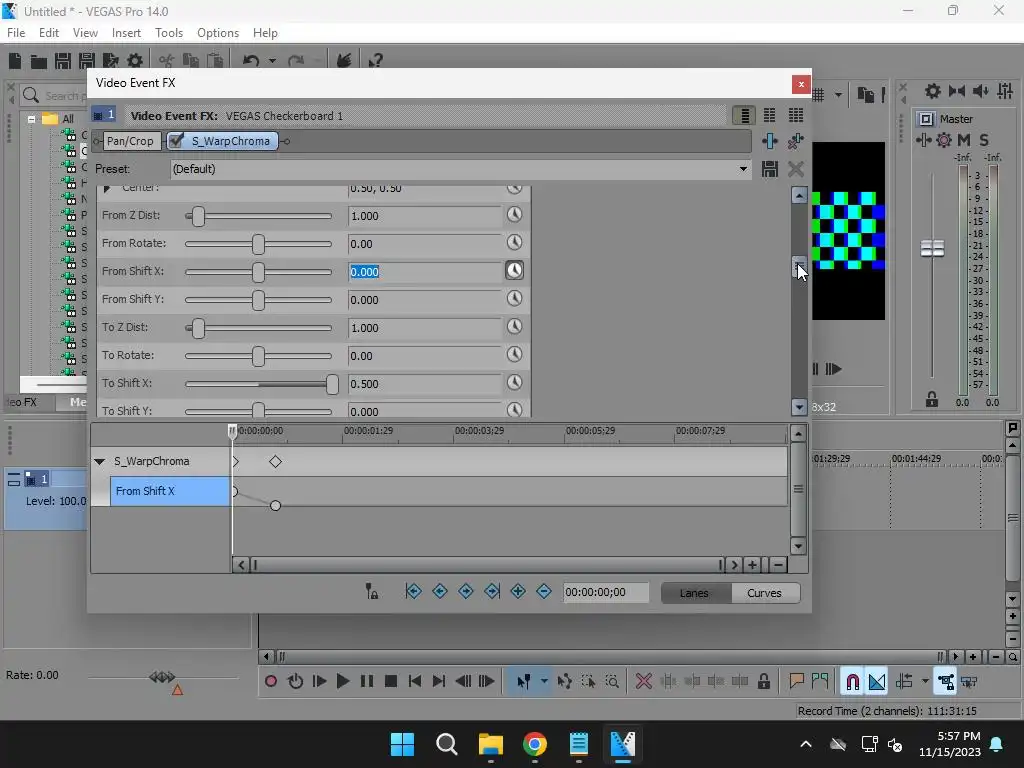Select the From Shift X lane label
Screen dimensions: 1024x768
tap(170, 491)
